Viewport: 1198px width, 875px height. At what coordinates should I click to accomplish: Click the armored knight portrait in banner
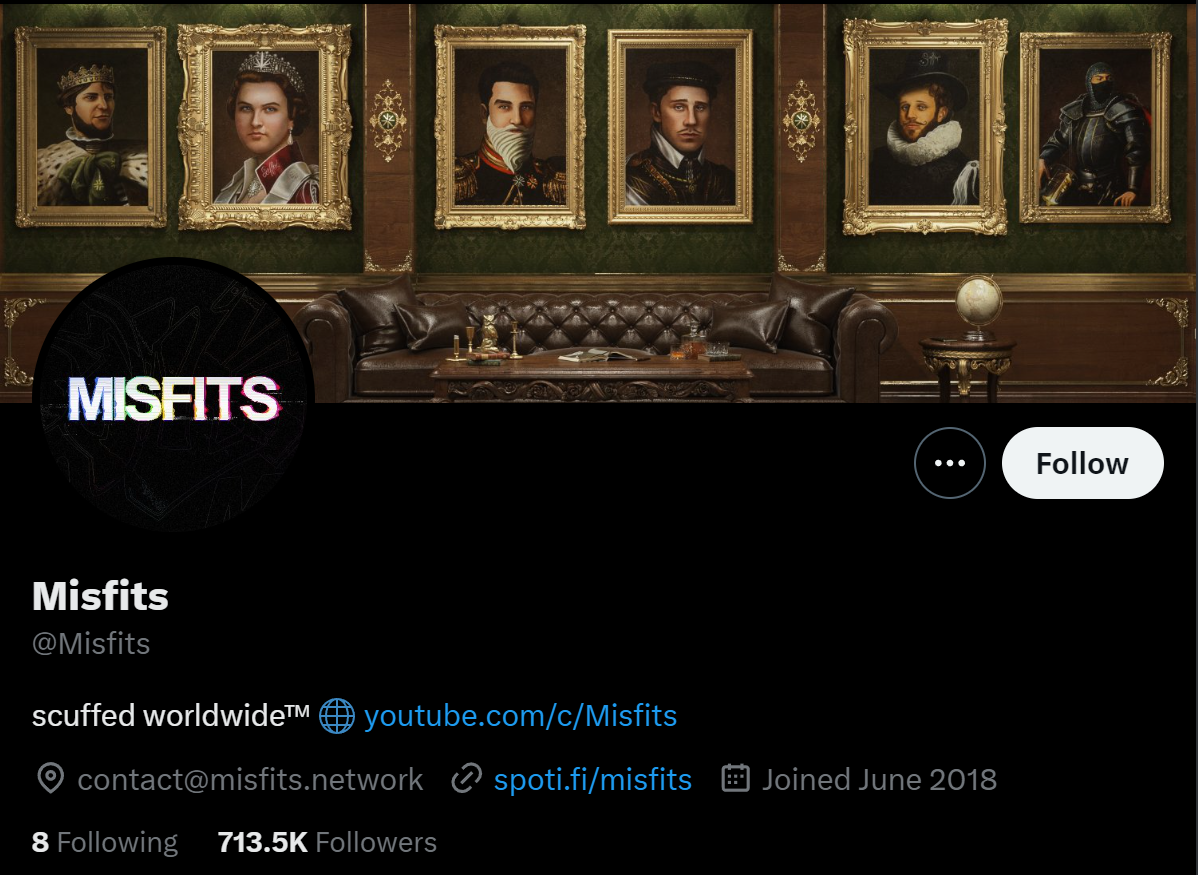1096,128
